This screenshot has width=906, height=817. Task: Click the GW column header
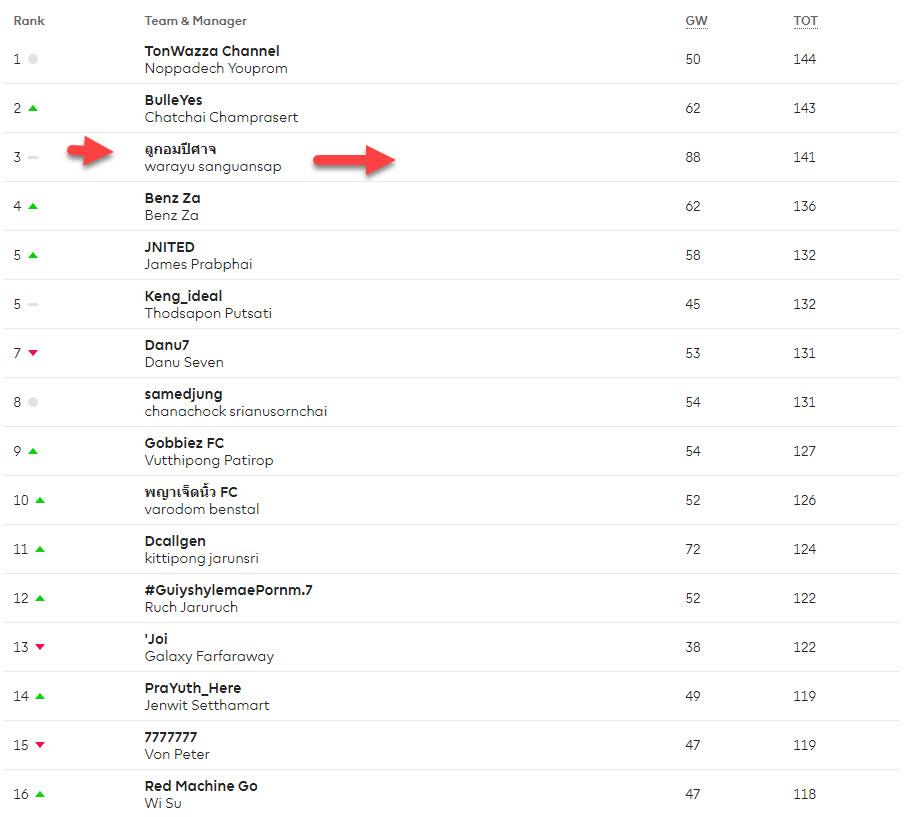(x=695, y=21)
